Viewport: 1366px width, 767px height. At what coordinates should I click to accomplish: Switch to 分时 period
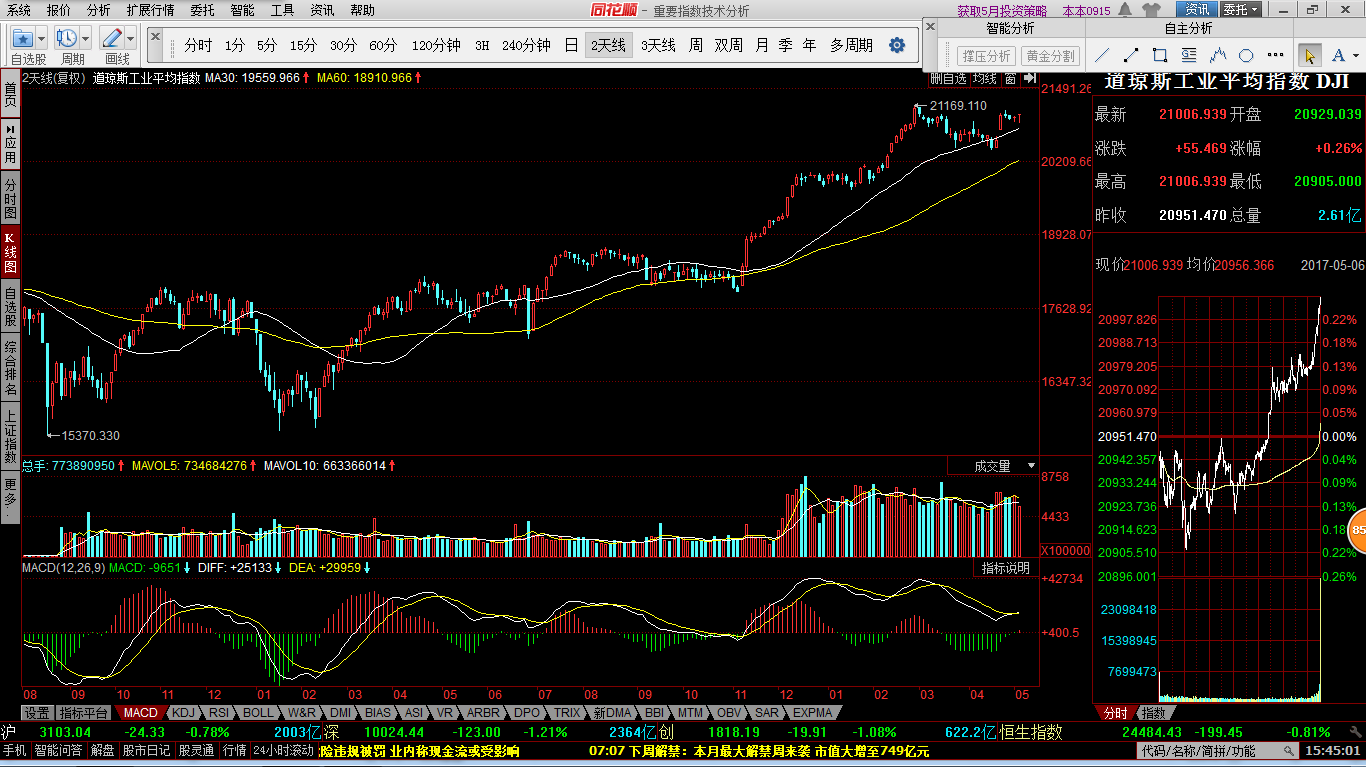(x=198, y=45)
